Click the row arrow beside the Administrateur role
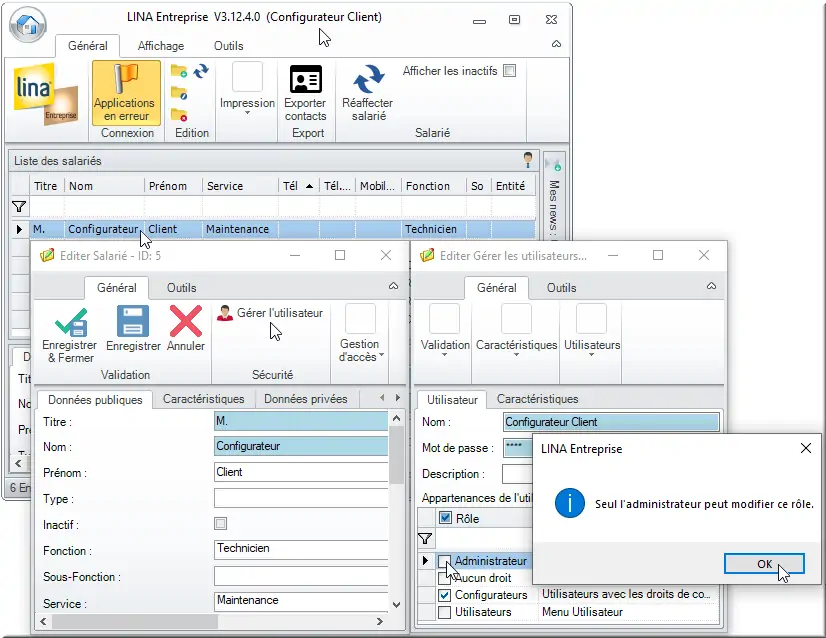This screenshot has width=826, height=638. 425,560
